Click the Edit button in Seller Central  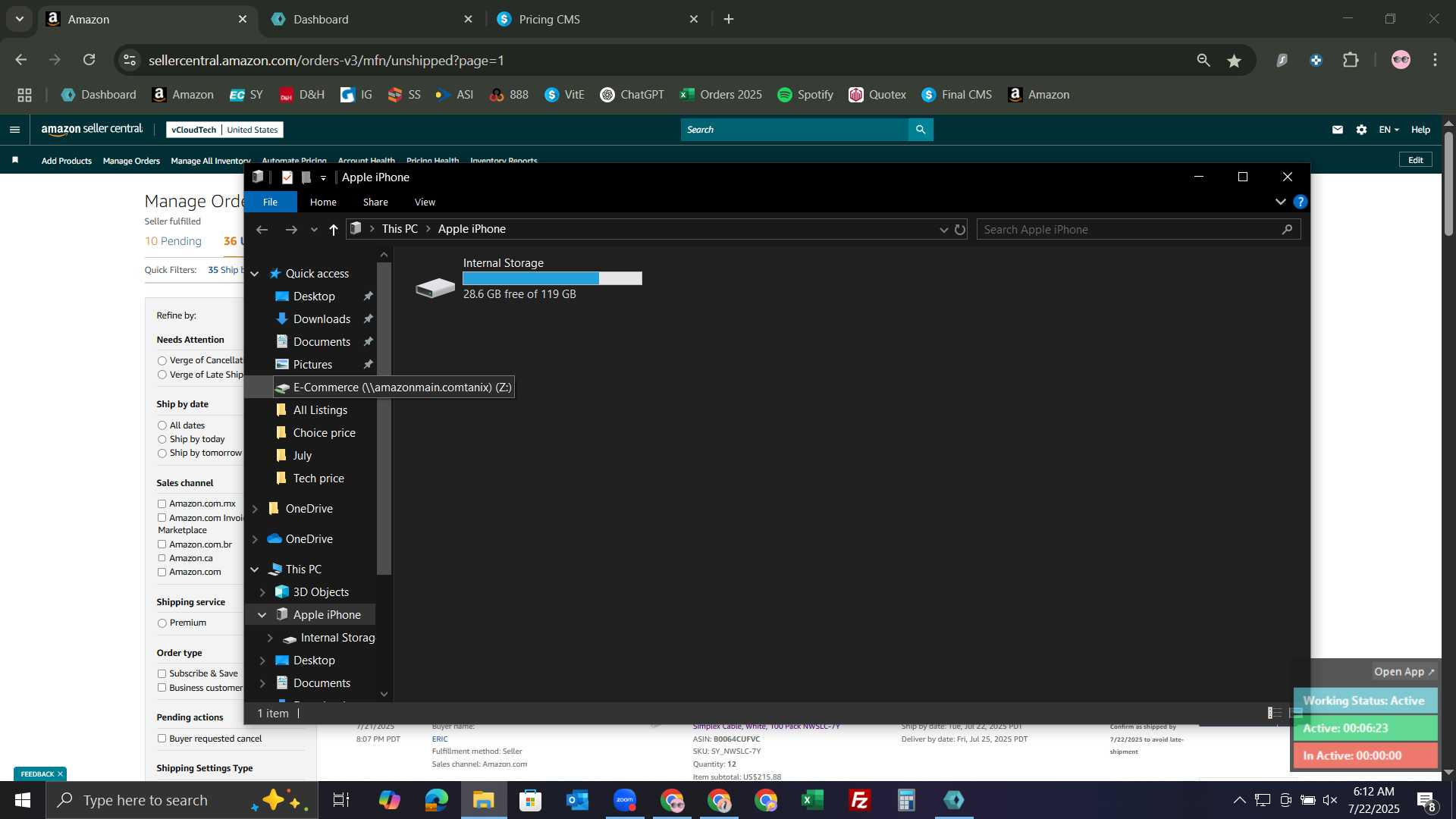(x=1415, y=160)
